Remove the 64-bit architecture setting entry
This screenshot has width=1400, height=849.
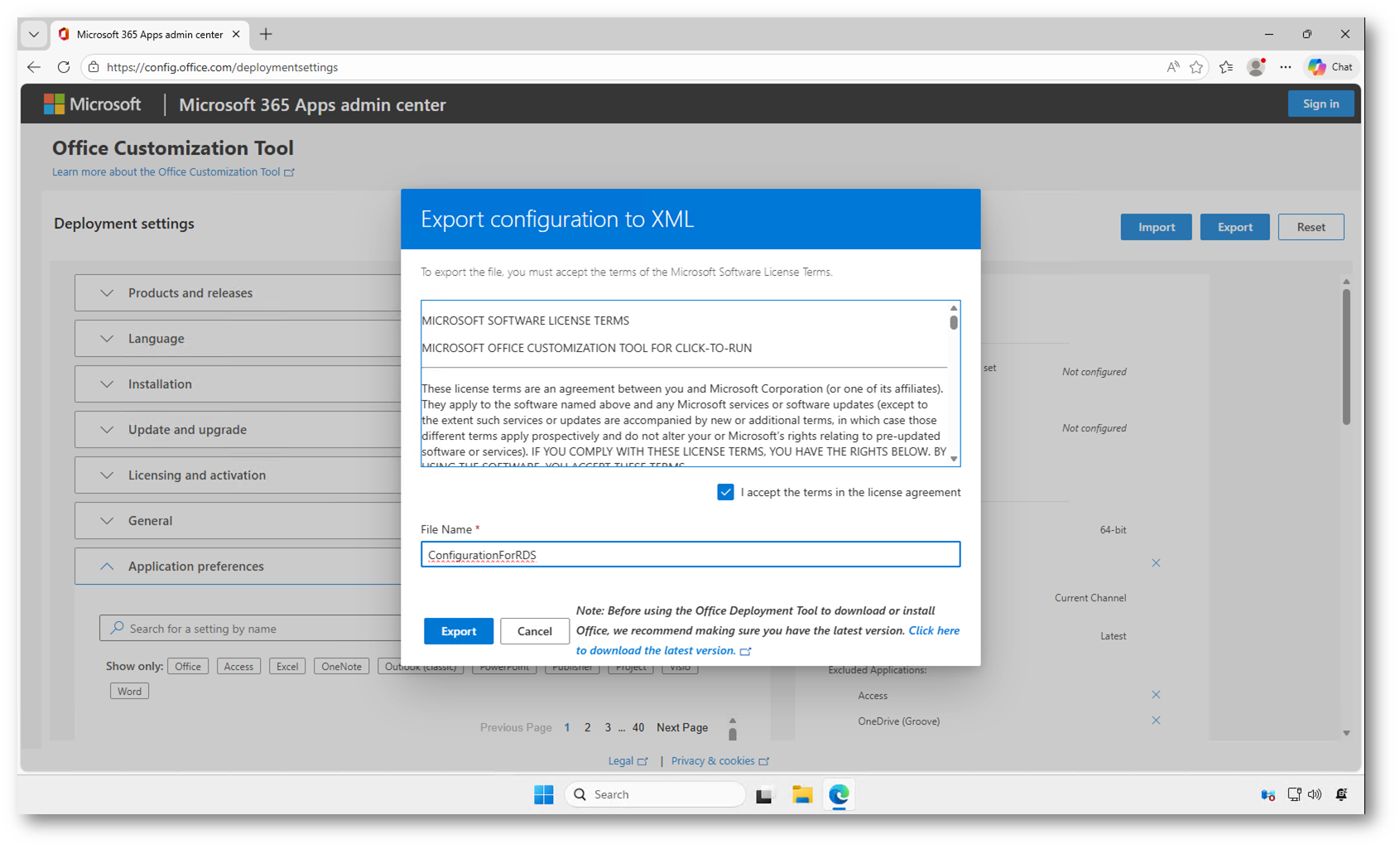tap(1156, 563)
